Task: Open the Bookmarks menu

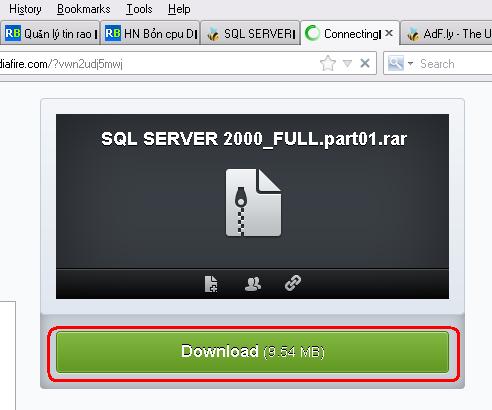Action: coord(84,9)
